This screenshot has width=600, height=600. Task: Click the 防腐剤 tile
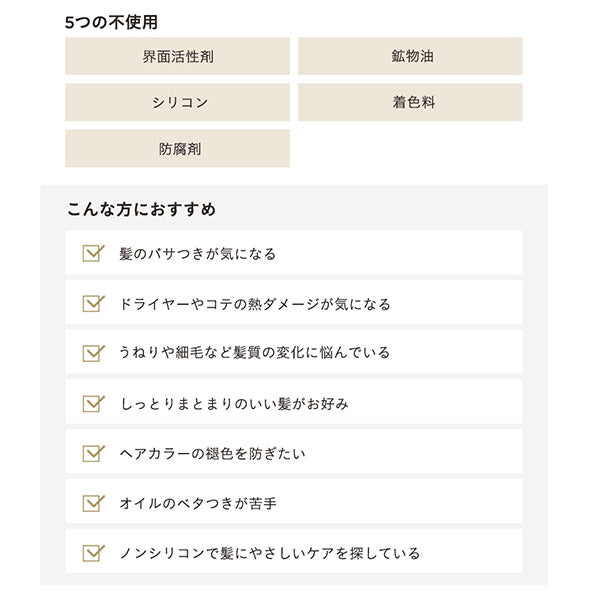pos(177,148)
